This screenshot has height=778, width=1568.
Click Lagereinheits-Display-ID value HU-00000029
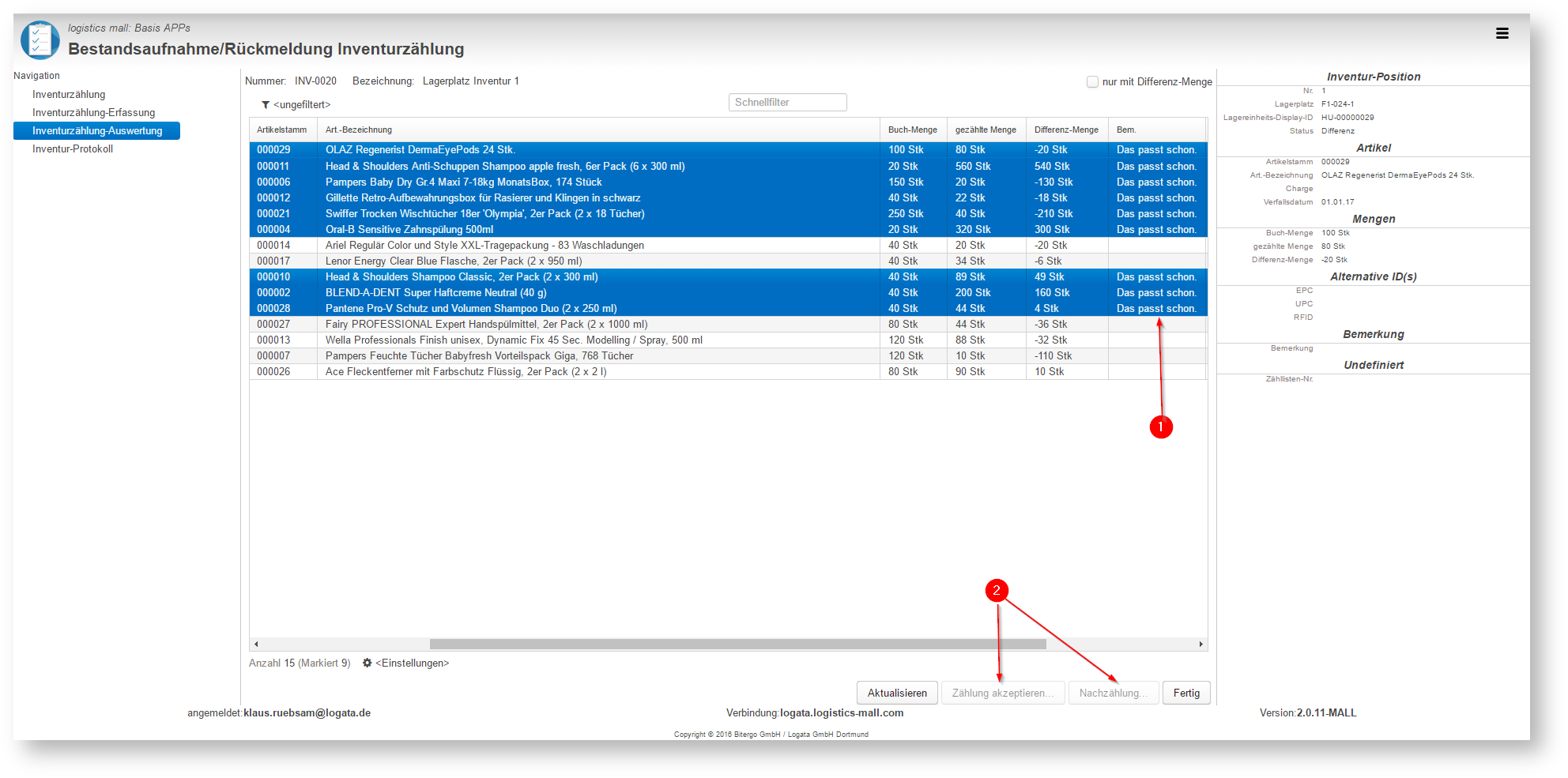click(x=1347, y=117)
